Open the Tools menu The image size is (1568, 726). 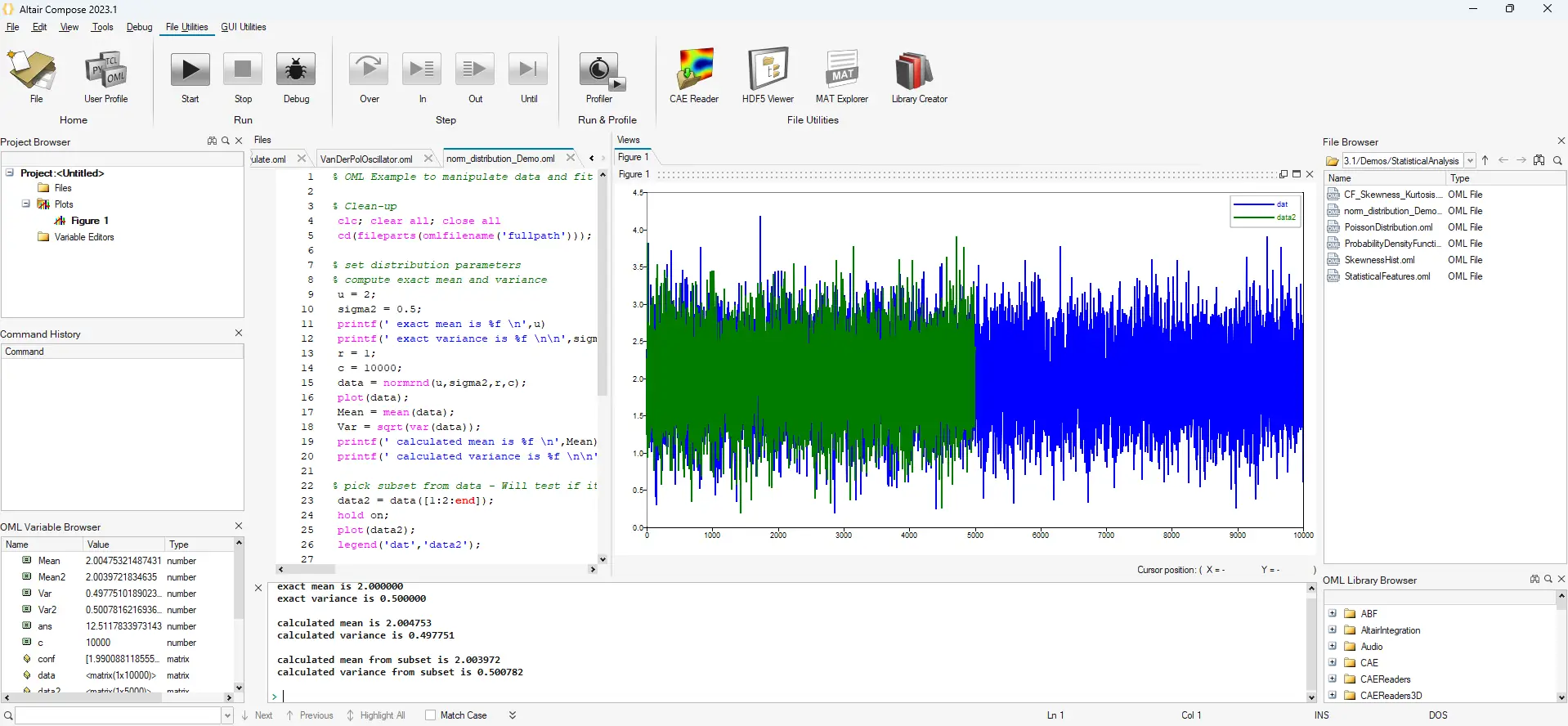click(102, 27)
